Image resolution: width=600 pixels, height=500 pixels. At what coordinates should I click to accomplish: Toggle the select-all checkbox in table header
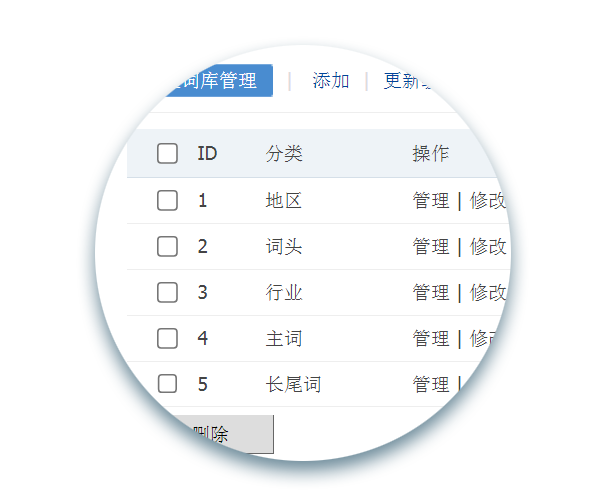point(167,153)
